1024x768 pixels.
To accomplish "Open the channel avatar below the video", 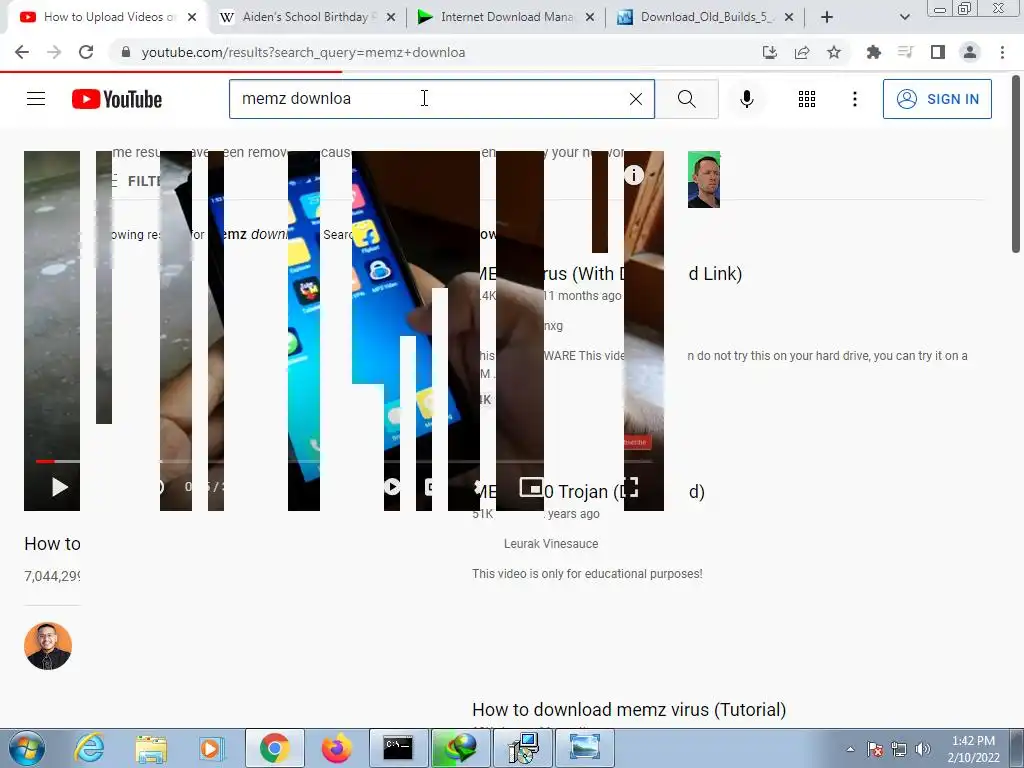I will click(x=48, y=646).
